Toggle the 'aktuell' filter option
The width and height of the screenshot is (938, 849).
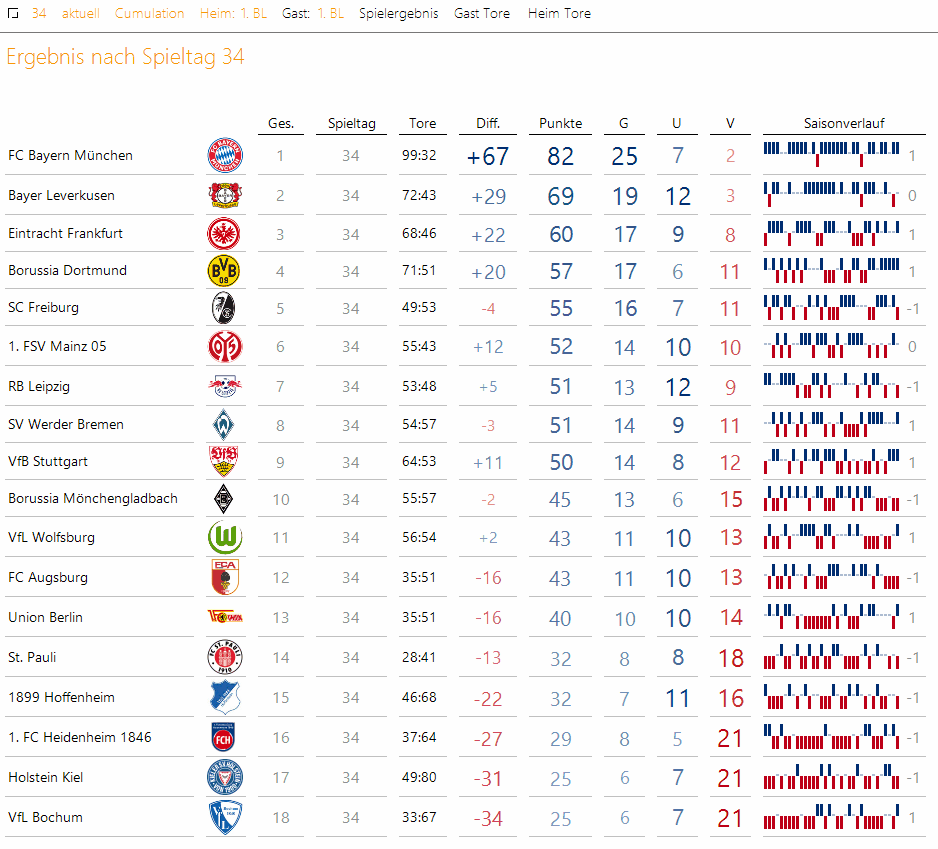point(81,14)
